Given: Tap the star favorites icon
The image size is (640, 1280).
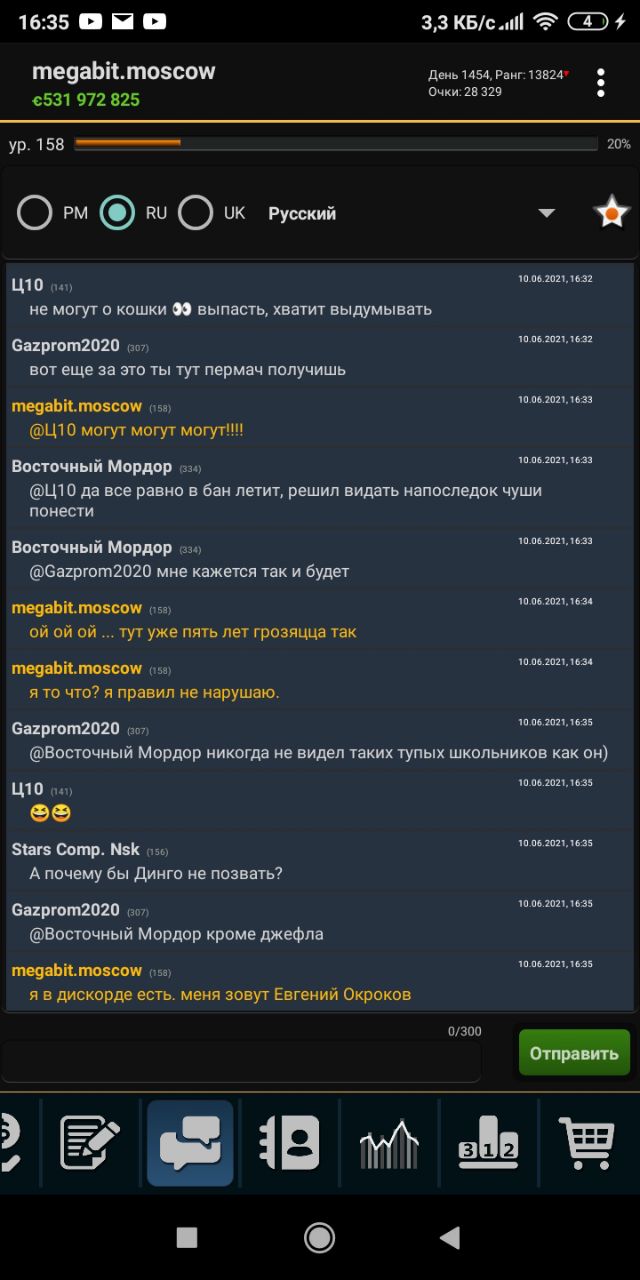Looking at the screenshot, I should (611, 213).
